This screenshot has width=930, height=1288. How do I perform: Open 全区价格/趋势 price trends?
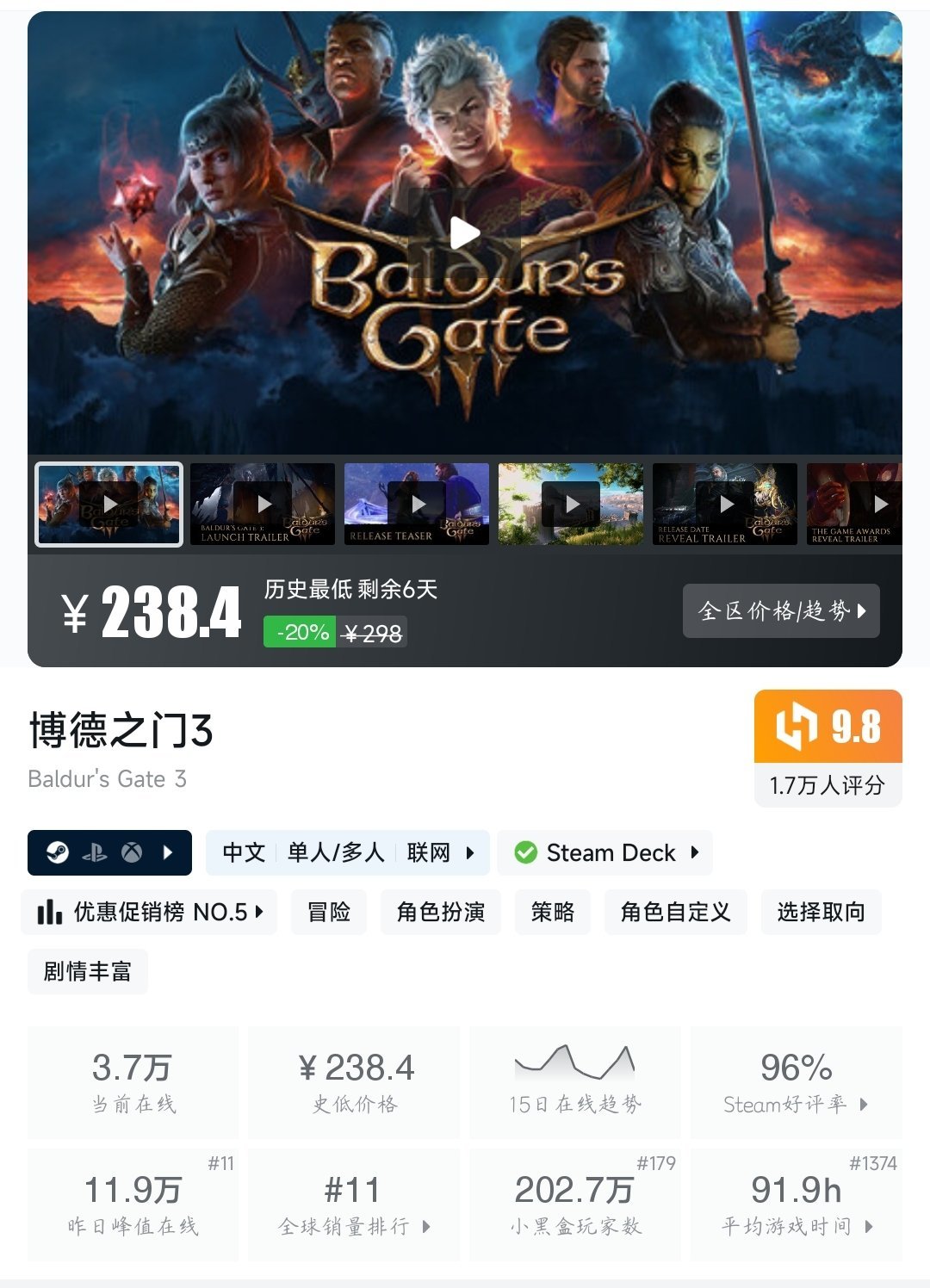[781, 610]
